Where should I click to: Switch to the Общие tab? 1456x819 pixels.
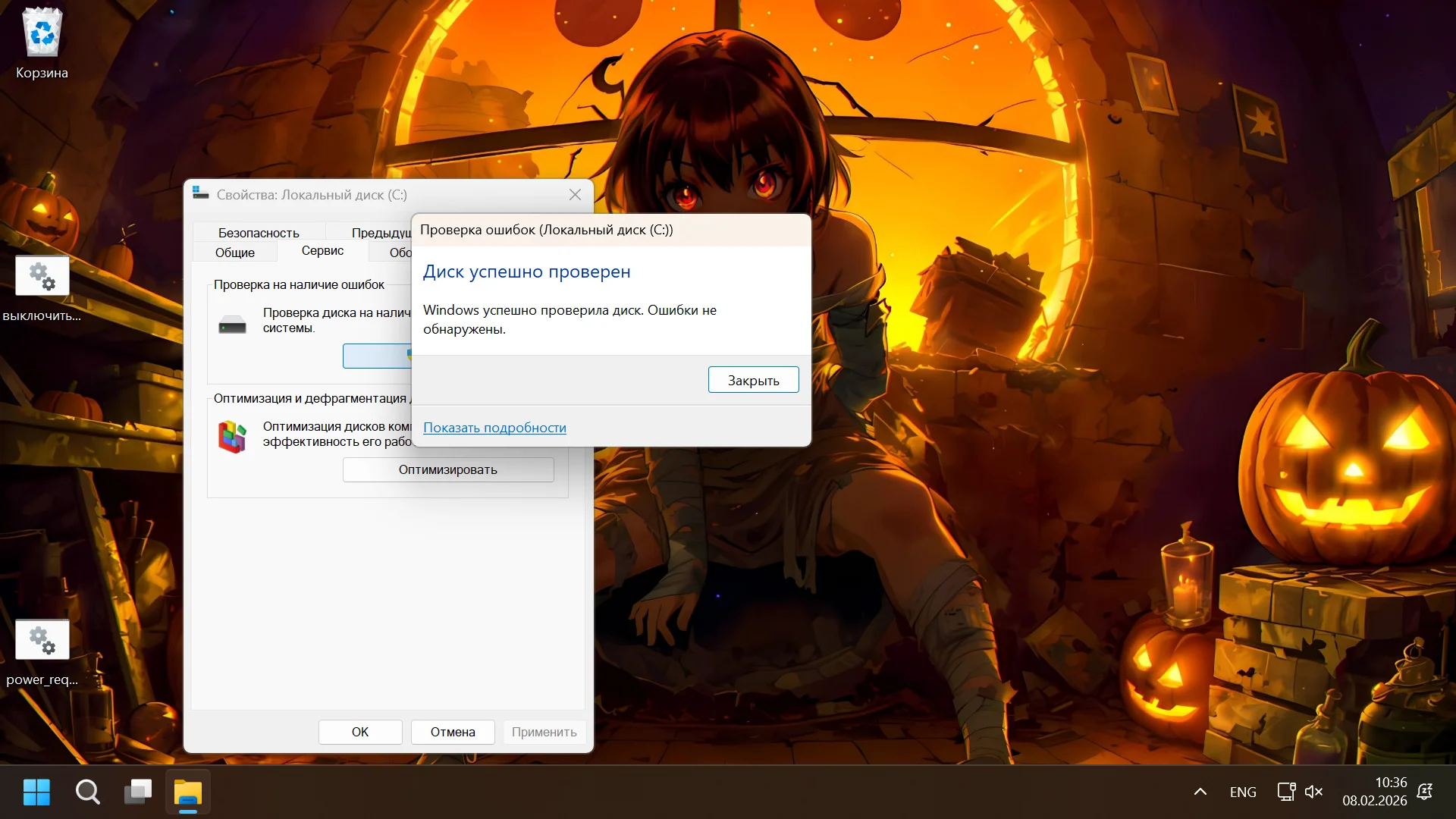(234, 253)
